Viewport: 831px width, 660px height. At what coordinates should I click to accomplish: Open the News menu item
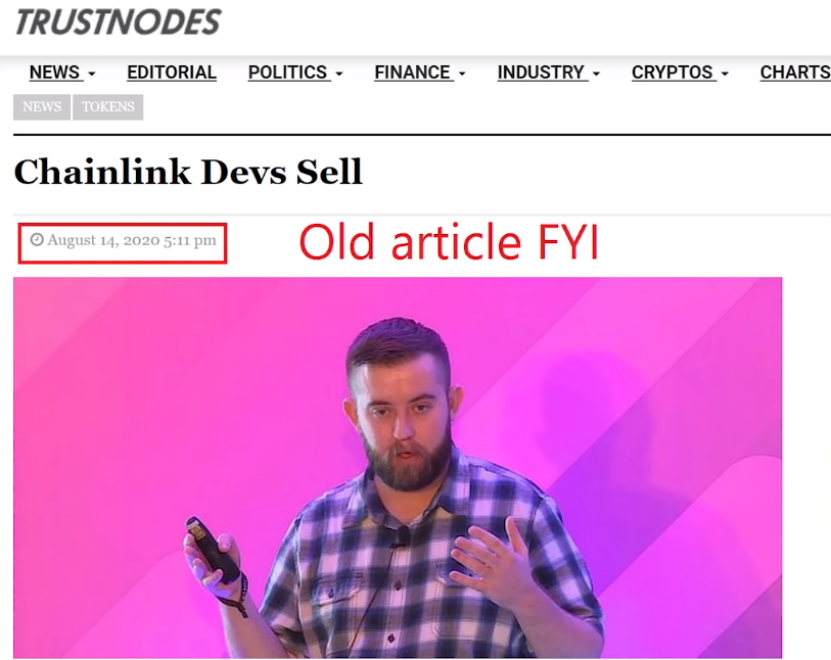tap(55, 73)
